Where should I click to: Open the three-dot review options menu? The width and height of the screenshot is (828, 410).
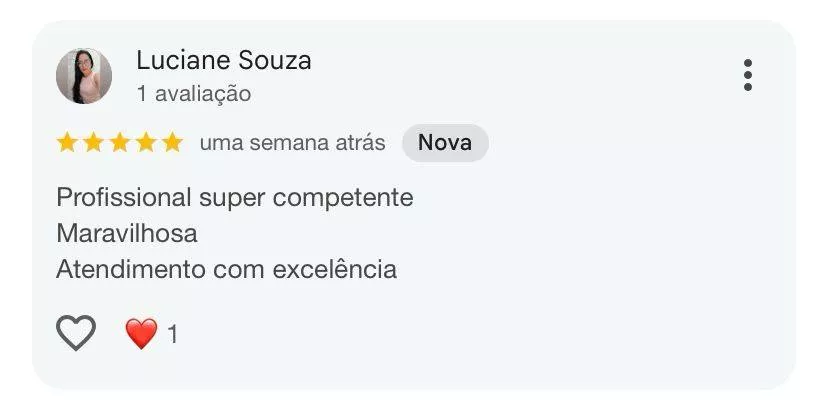(x=748, y=75)
